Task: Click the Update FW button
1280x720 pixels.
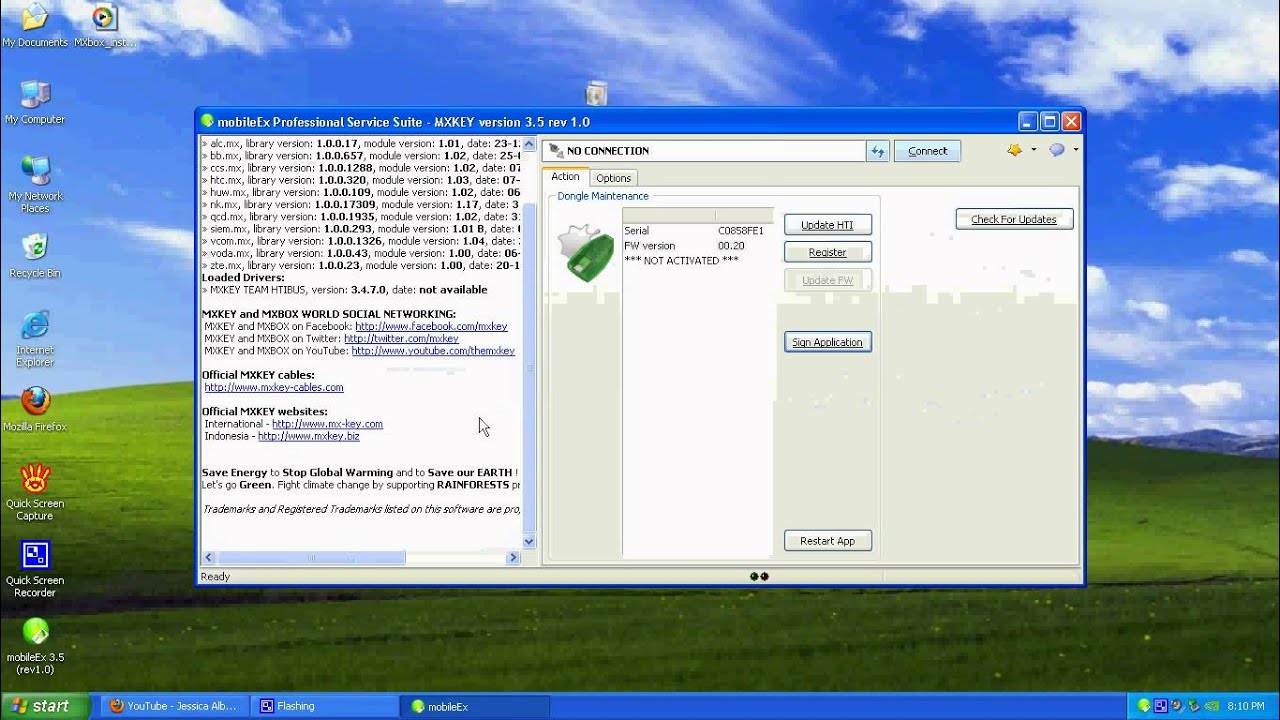Action: point(827,280)
